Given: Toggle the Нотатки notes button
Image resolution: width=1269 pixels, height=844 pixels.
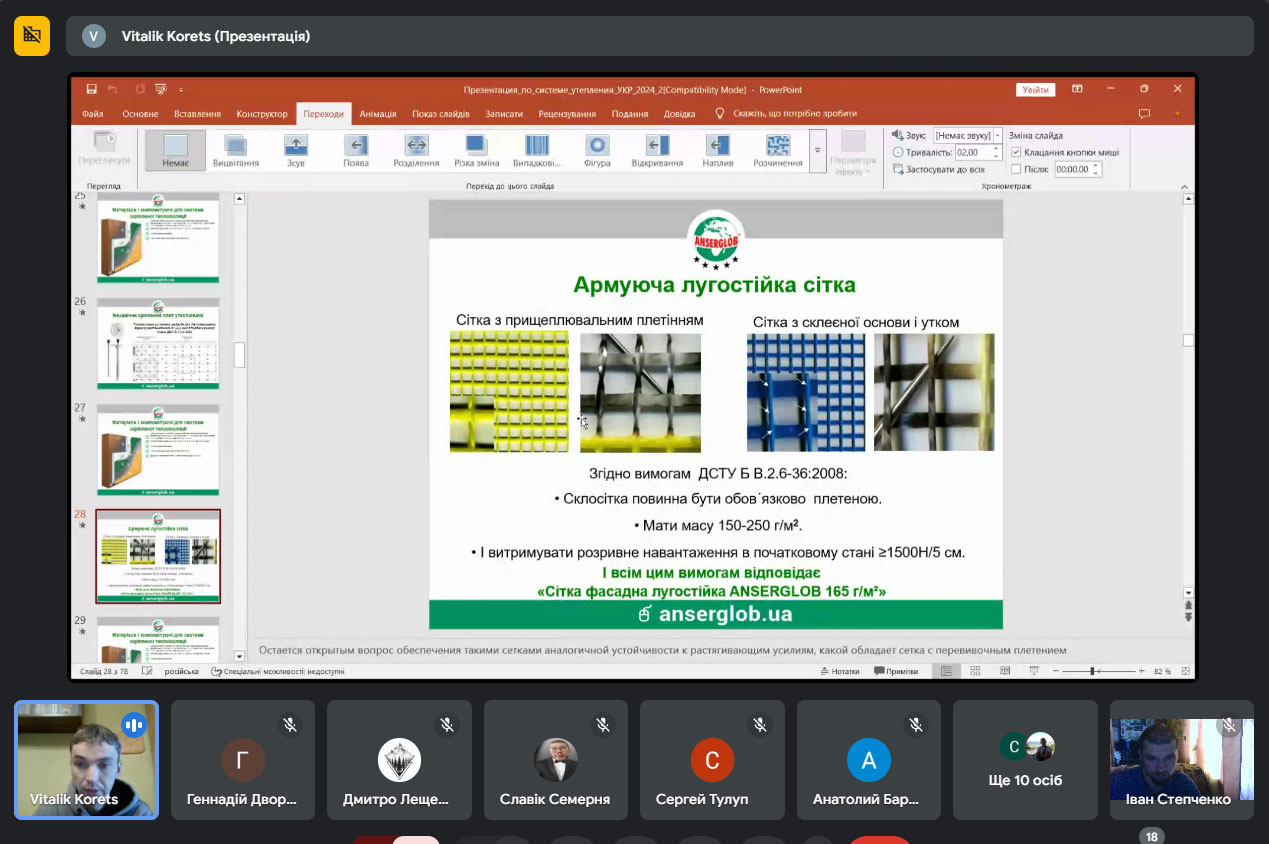Looking at the screenshot, I should click(839, 671).
